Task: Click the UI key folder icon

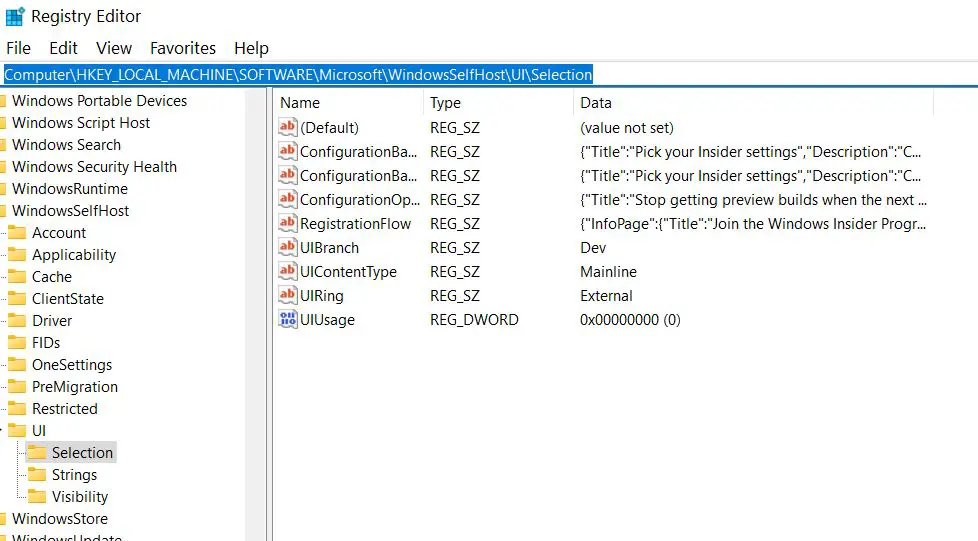Action: [17, 431]
